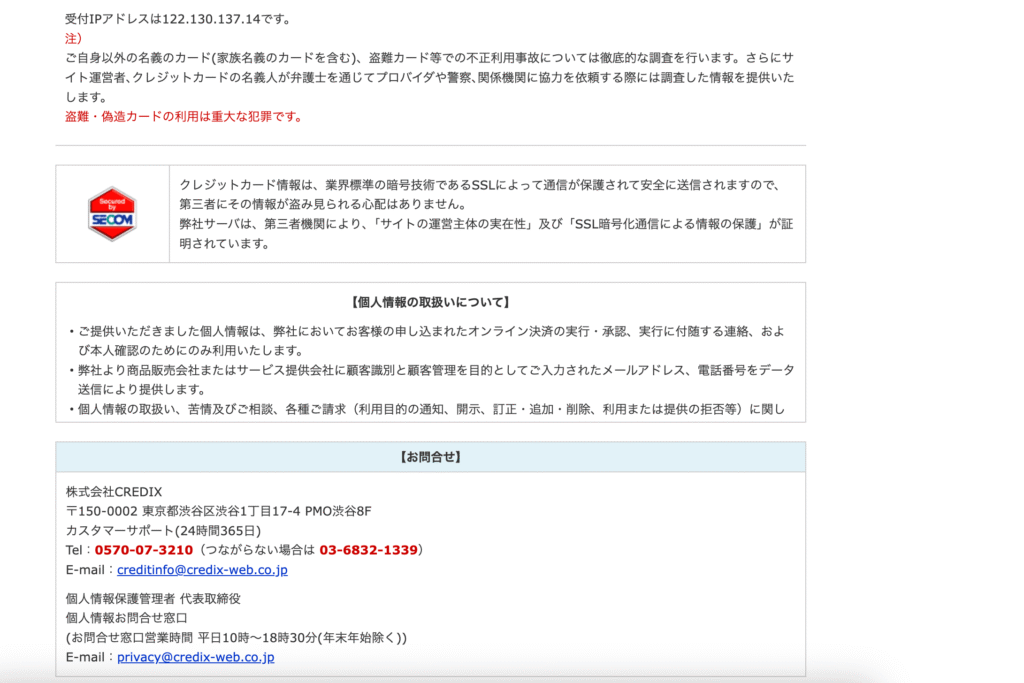
Task: Click the SSL description paragraph beside the SECOM seal
Action: [487, 214]
